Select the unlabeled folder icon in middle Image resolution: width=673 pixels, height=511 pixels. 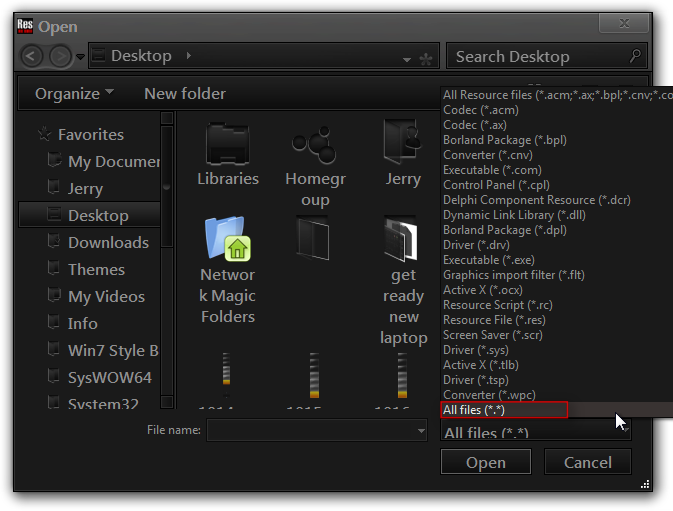tap(313, 238)
